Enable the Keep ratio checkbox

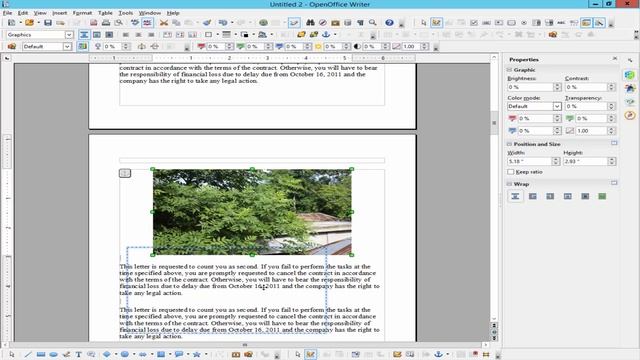(511, 172)
